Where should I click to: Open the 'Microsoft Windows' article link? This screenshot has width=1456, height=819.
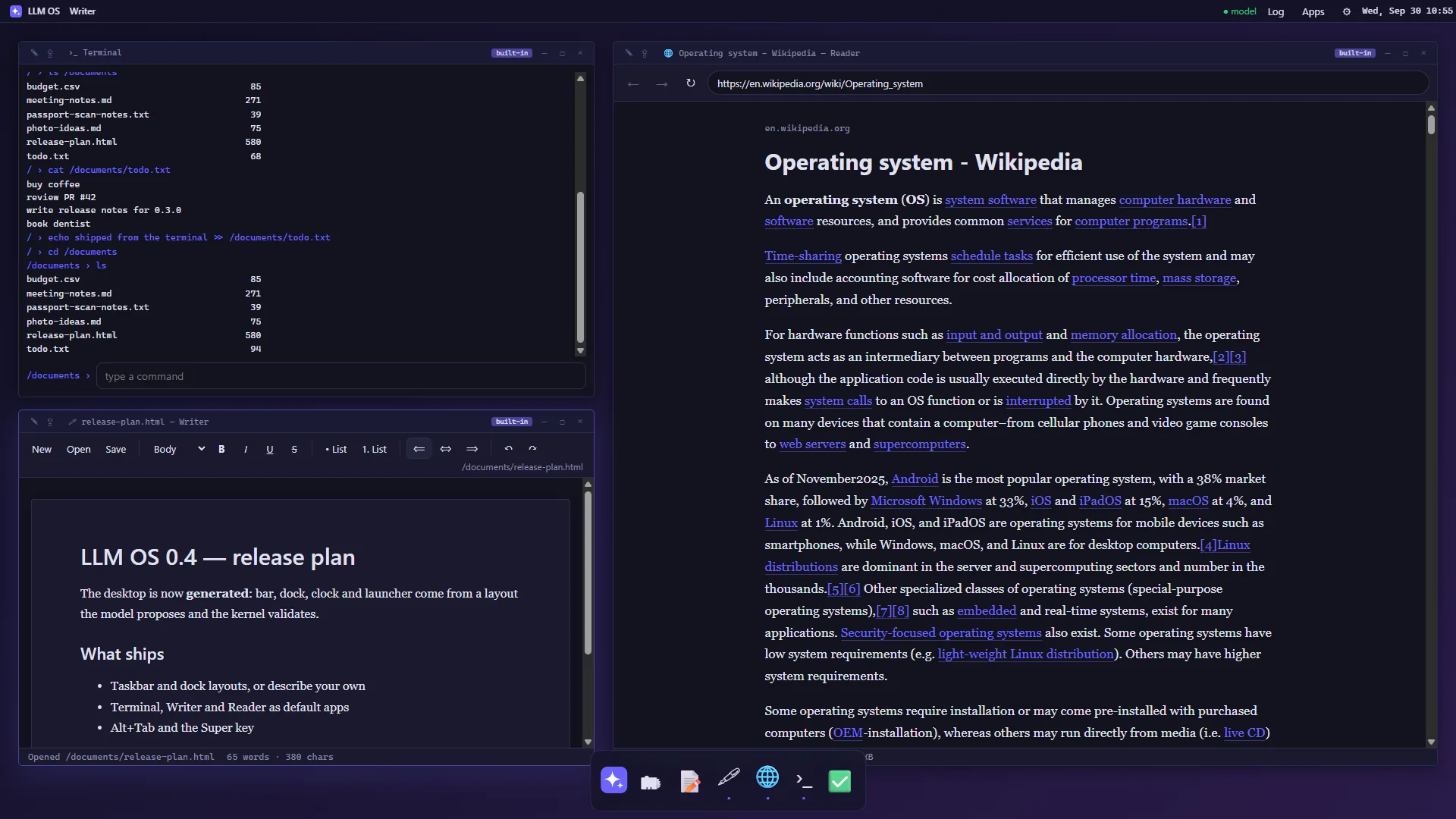click(926, 501)
